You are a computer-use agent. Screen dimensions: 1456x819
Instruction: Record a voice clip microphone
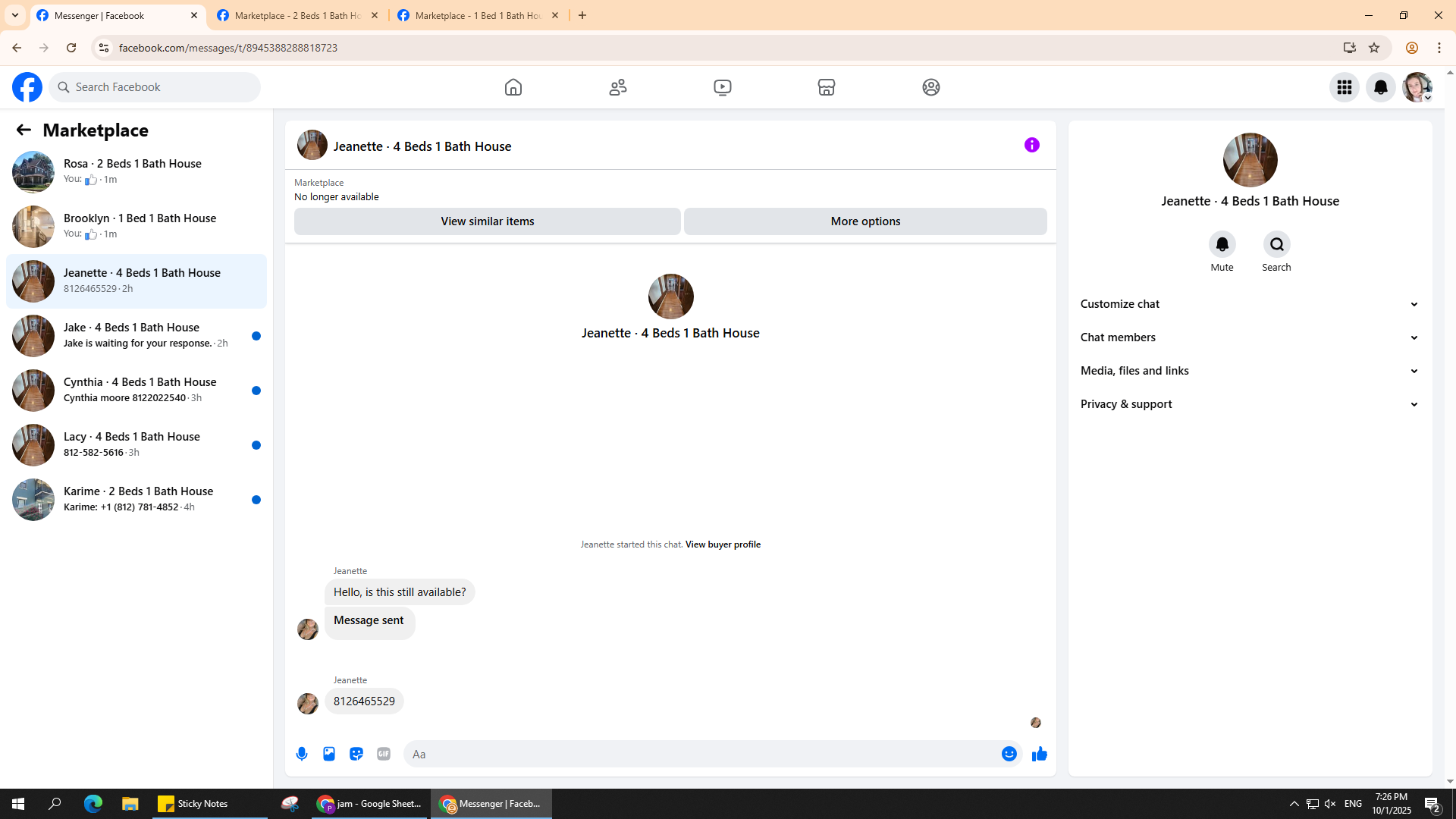[x=302, y=754]
